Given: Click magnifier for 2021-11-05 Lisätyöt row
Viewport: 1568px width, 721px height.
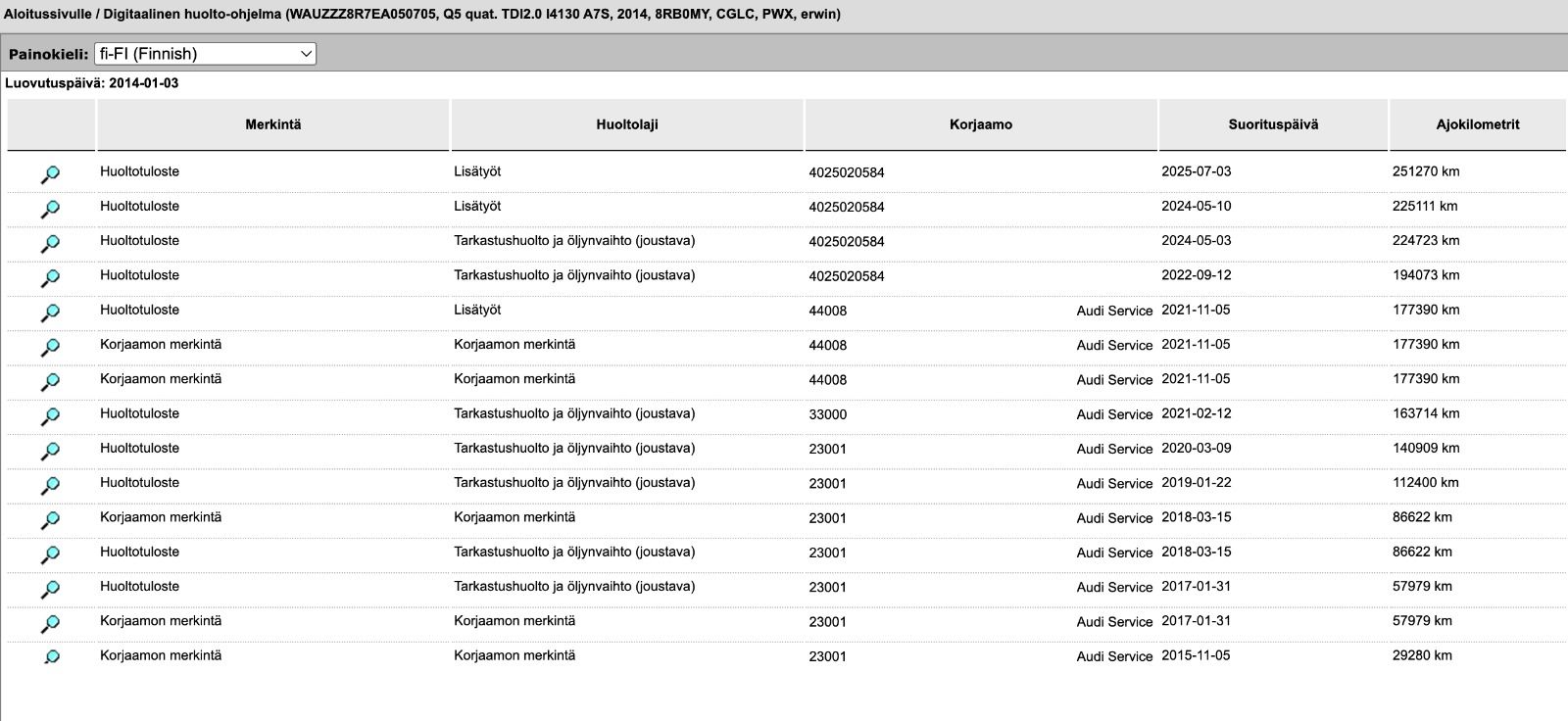Looking at the screenshot, I should (50, 312).
